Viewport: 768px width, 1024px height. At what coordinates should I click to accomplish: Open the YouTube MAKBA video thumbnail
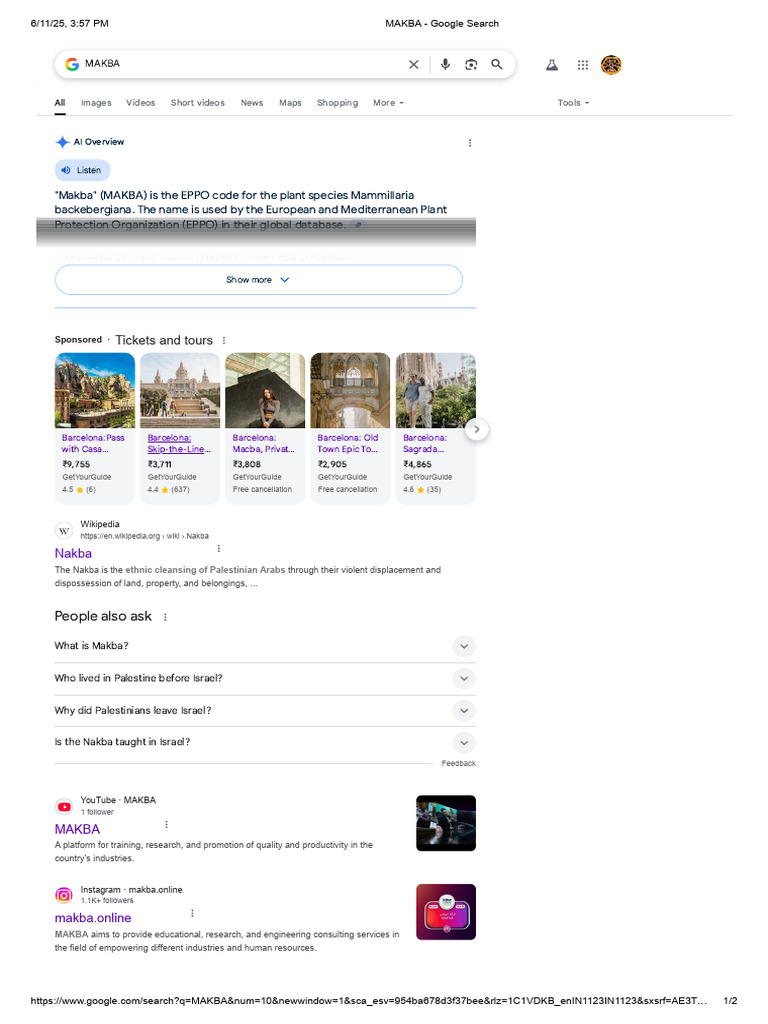tap(446, 823)
